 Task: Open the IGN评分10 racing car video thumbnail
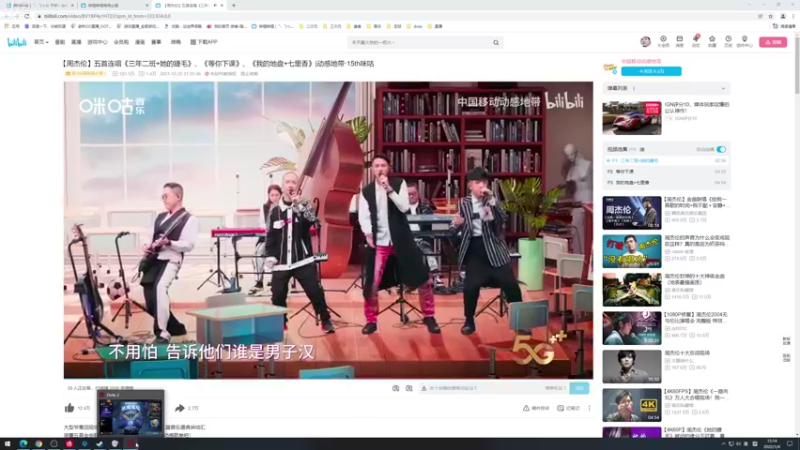632,118
